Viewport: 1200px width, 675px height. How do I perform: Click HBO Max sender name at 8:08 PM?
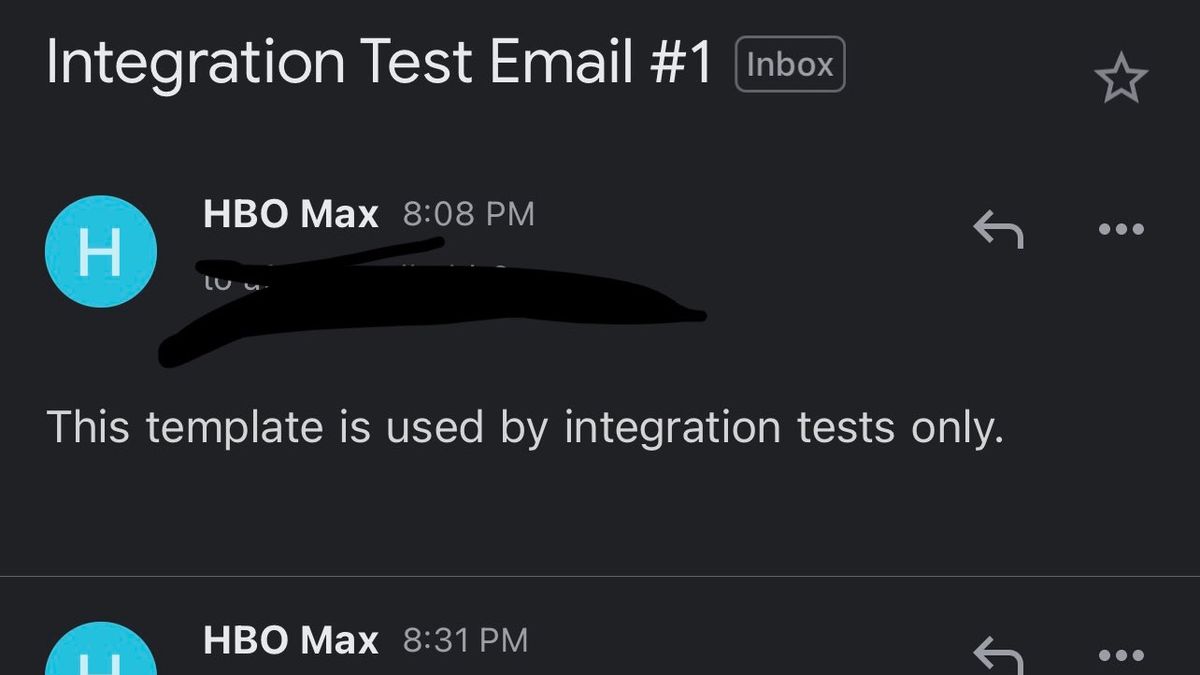290,214
